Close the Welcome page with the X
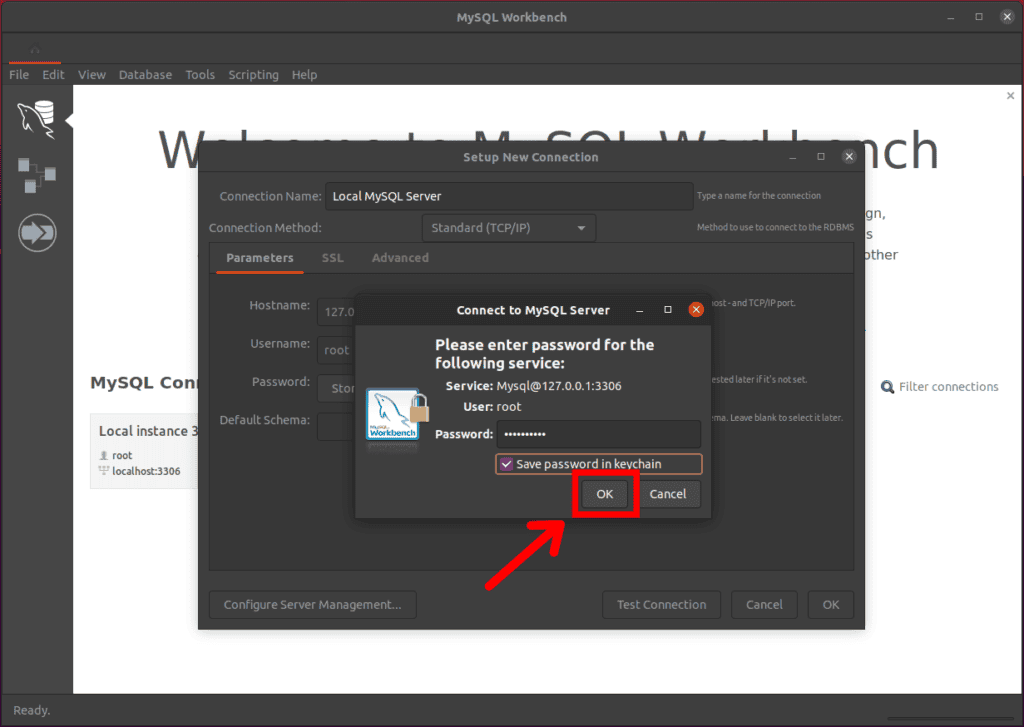This screenshot has height=727, width=1024. tap(1010, 95)
